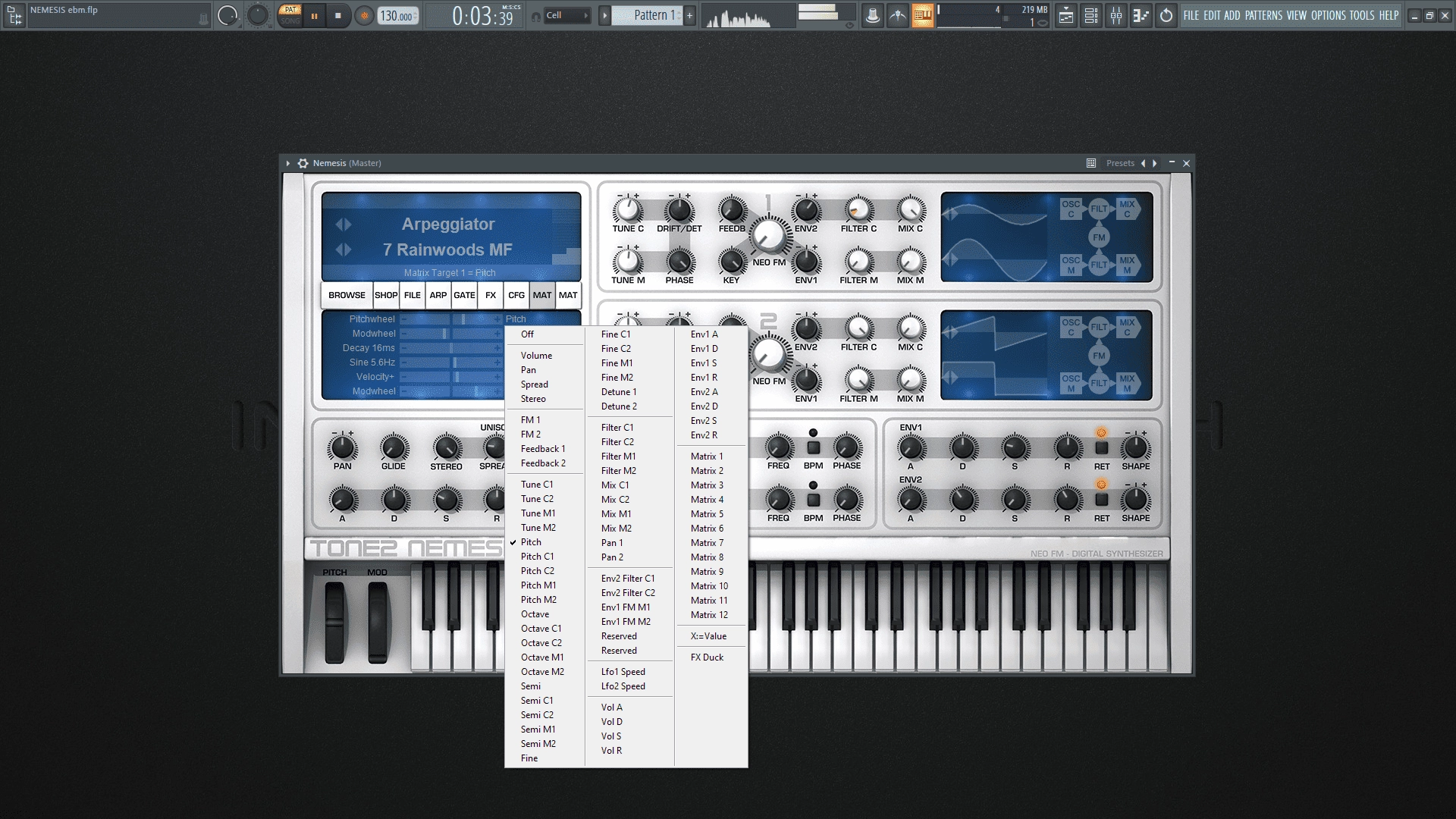
Task: Adjust the Velocity+ amount slider
Action: [x=451, y=377]
